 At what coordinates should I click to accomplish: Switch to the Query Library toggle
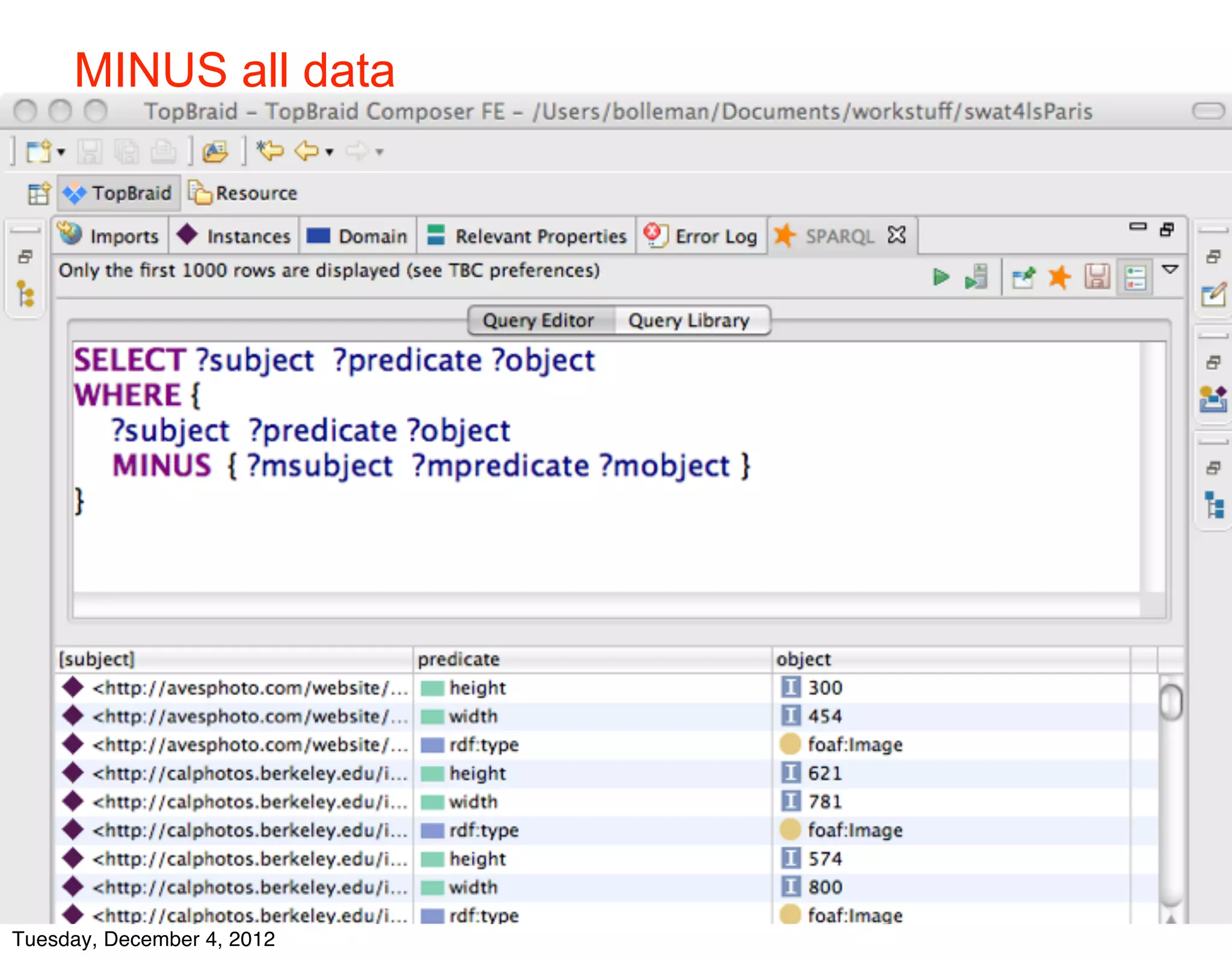click(x=689, y=321)
